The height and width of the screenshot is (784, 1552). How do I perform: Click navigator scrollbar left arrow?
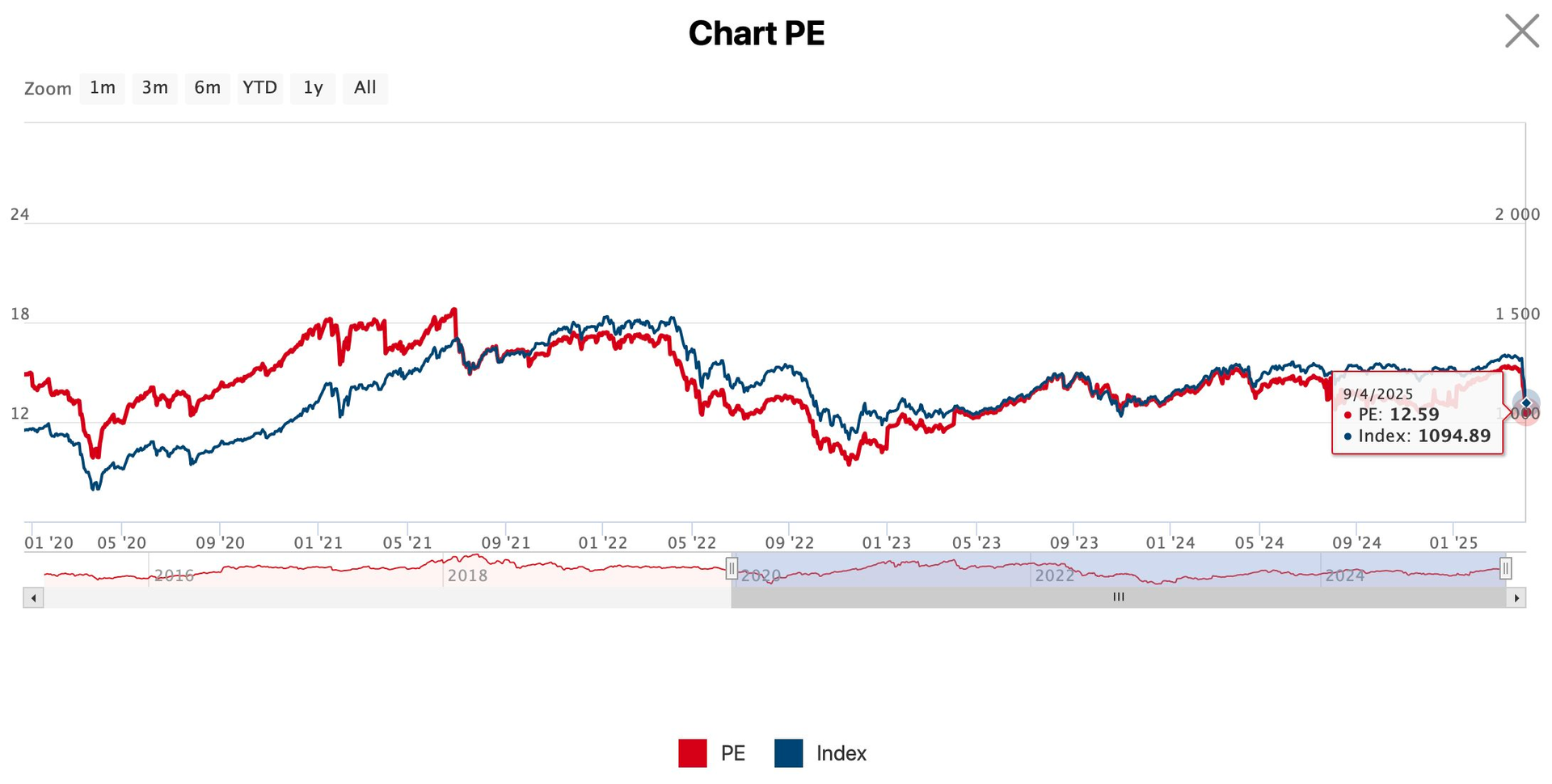[33, 598]
